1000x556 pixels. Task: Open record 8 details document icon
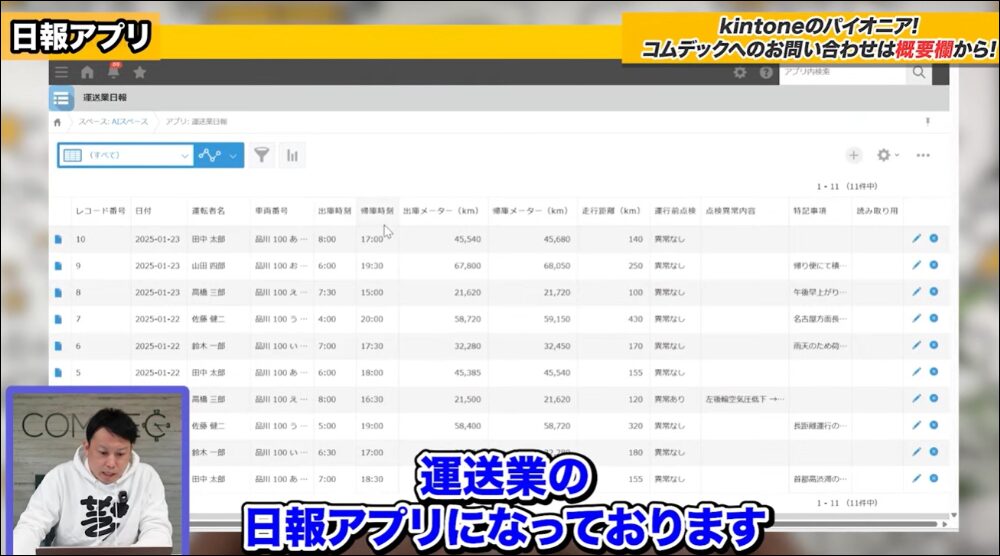58,292
